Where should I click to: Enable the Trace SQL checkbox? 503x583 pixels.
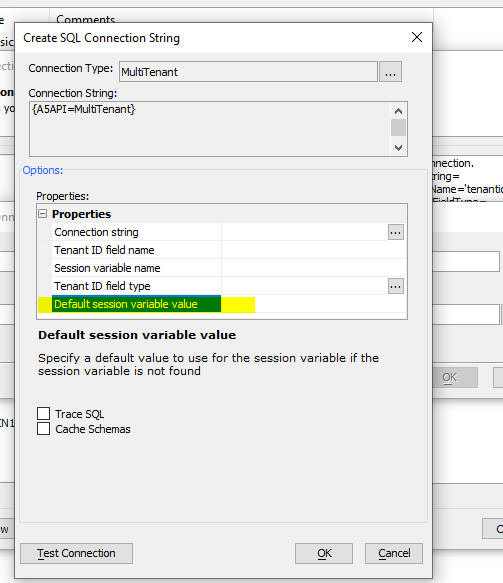click(x=43, y=413)
